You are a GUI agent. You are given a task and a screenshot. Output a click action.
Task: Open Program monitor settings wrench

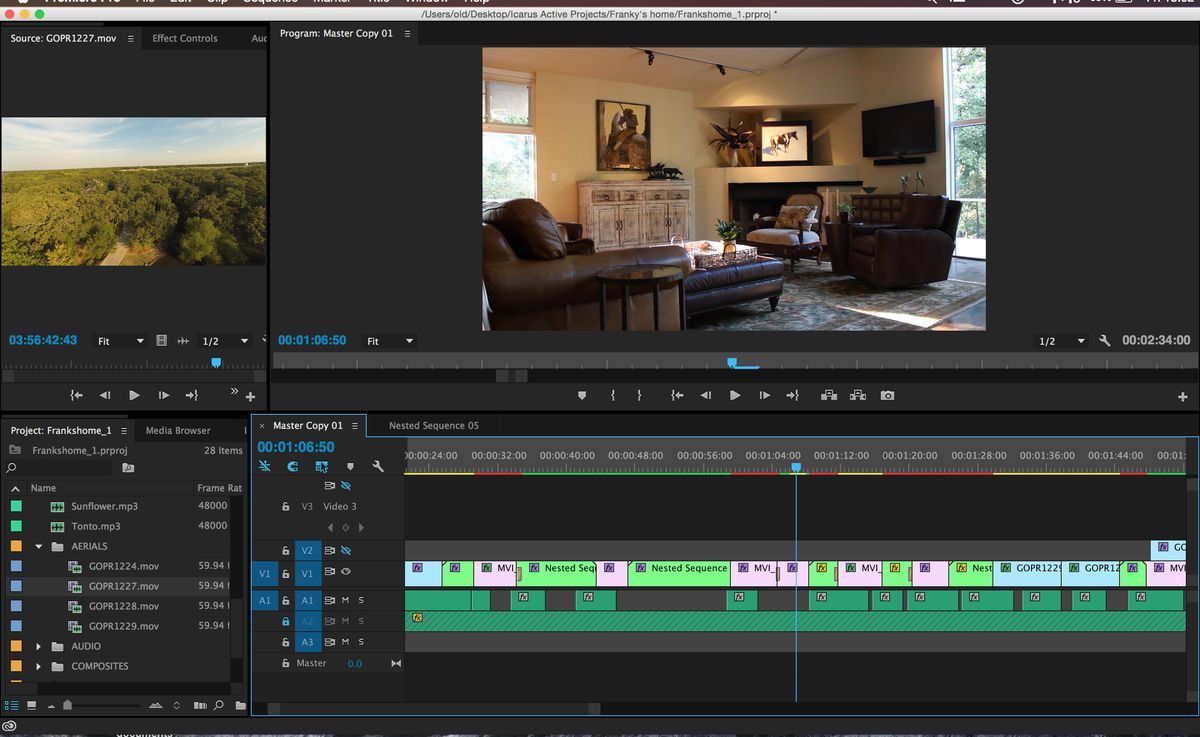tap(1105, 341)
